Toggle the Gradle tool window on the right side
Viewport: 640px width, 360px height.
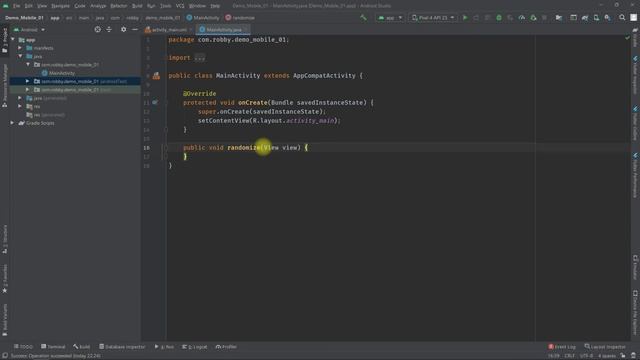(635, 38)
